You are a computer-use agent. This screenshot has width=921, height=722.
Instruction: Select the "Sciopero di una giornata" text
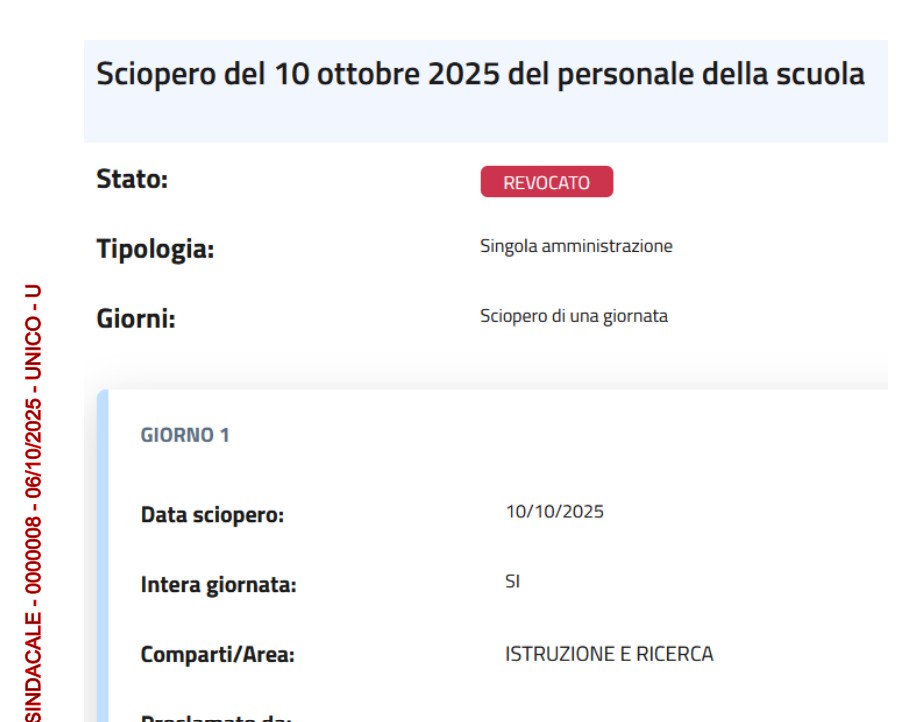coord(574,317)
